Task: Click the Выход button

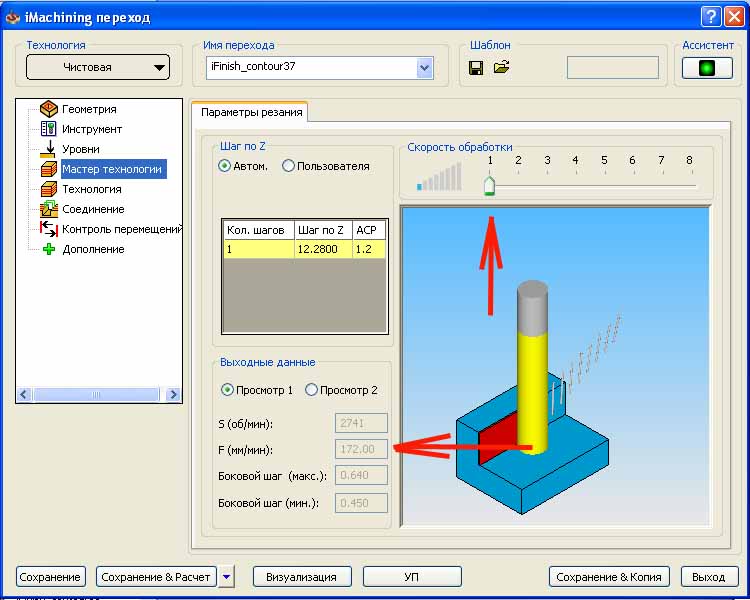Action: 709,577
